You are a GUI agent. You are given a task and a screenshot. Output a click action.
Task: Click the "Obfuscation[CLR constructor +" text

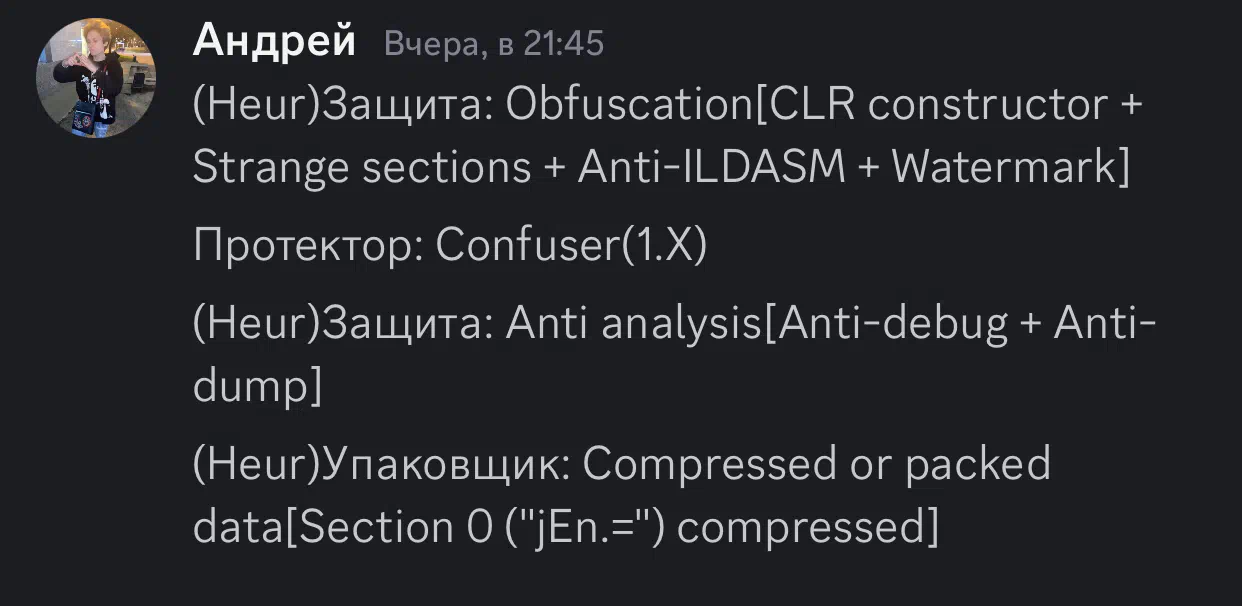825,106
